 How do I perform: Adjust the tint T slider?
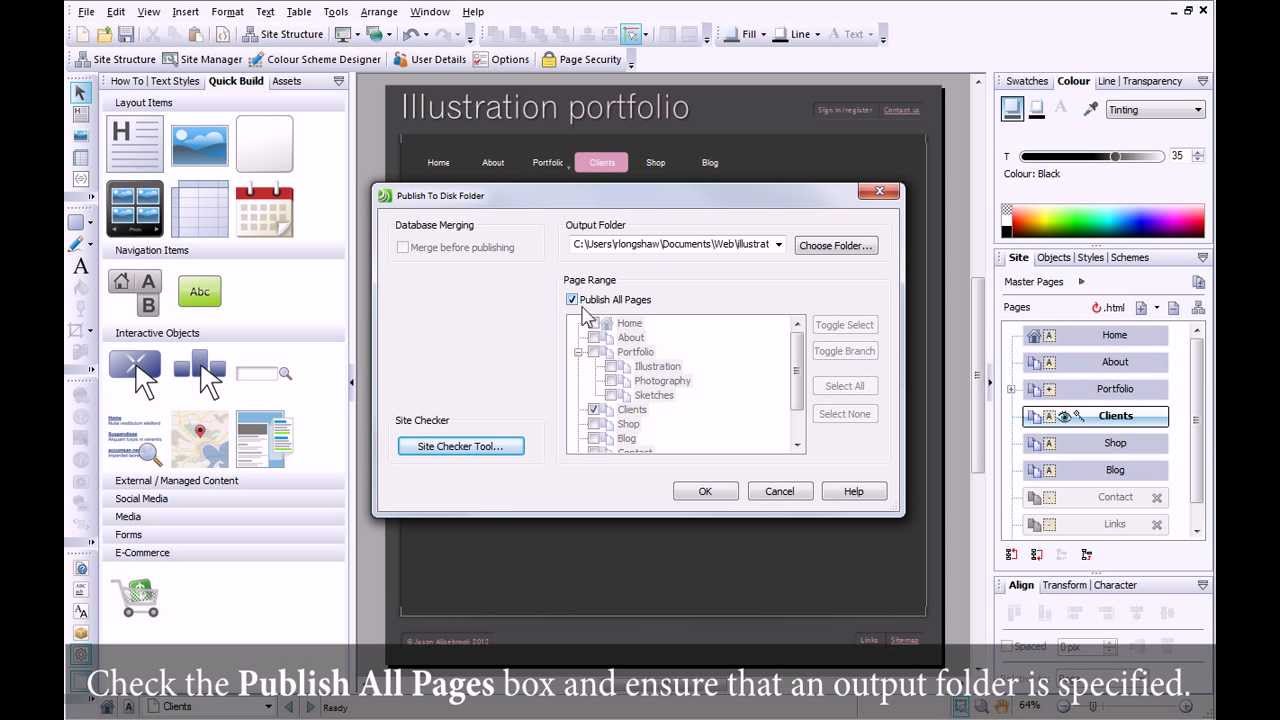pyautogui.click(x=1115, y=157)
